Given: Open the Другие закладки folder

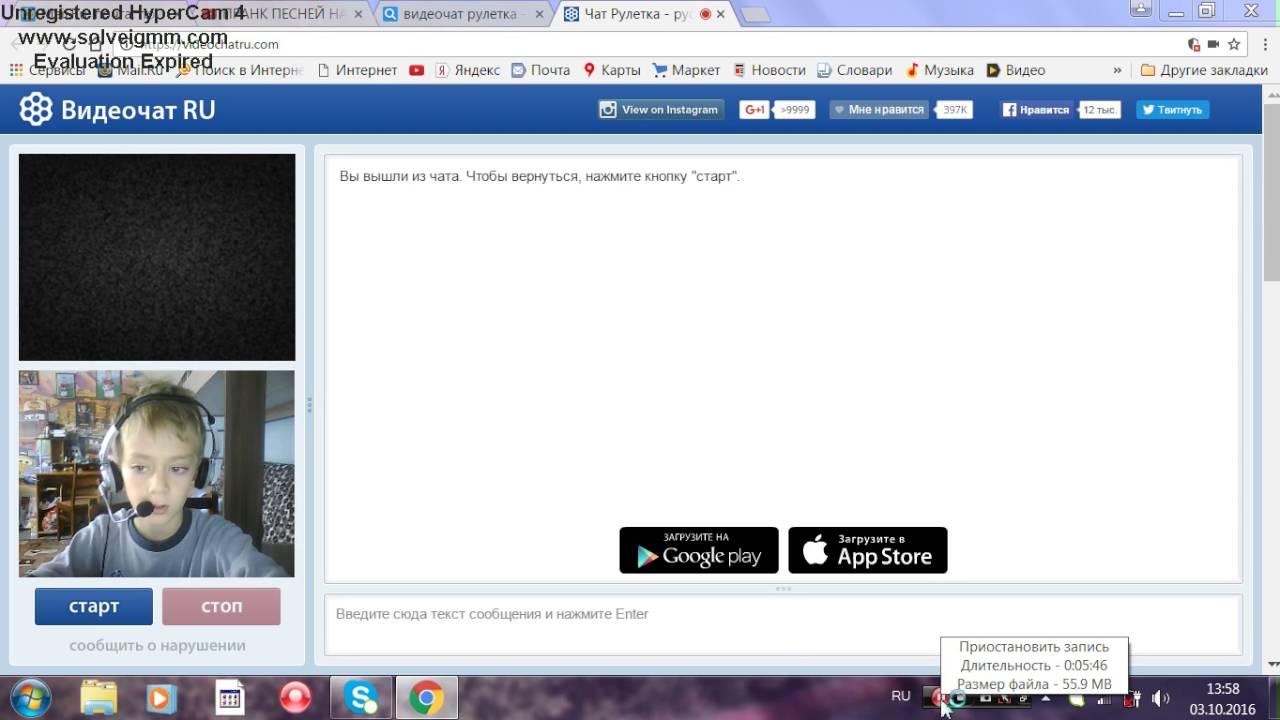Looking at the screenshot, I should [x=1204, y=70].
